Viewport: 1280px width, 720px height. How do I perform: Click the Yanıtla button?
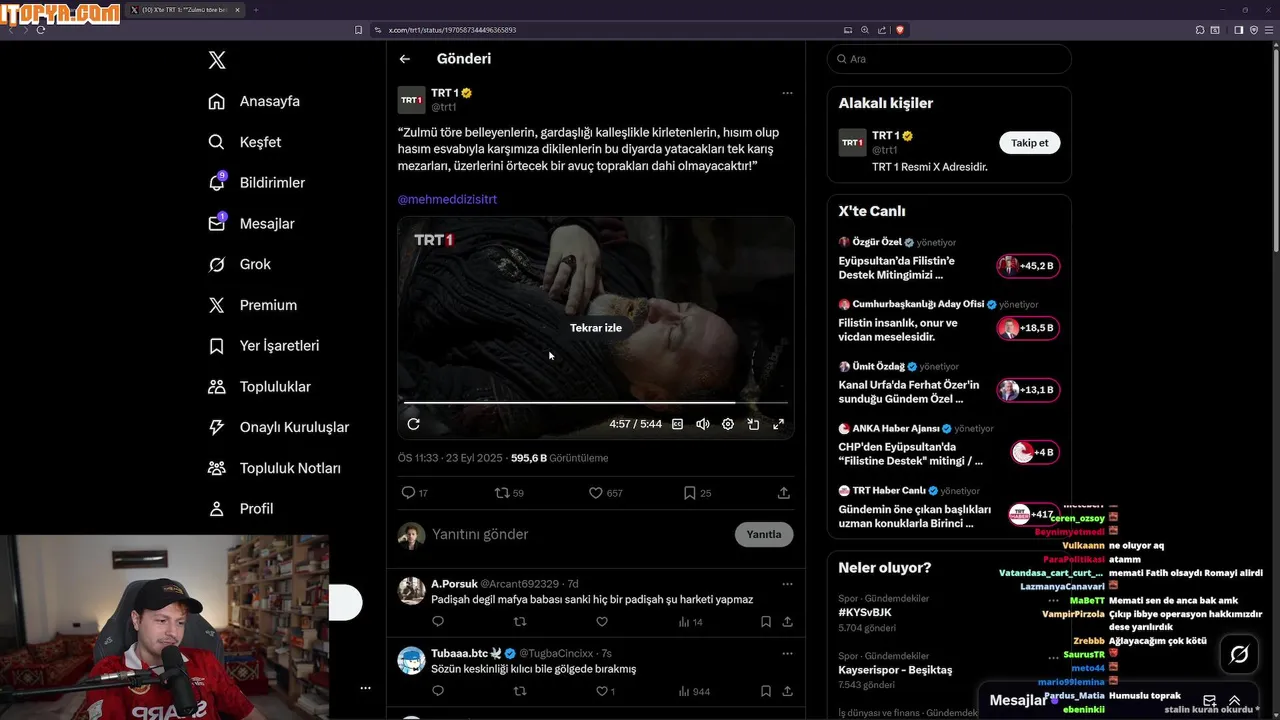click(x=764, y=535)
